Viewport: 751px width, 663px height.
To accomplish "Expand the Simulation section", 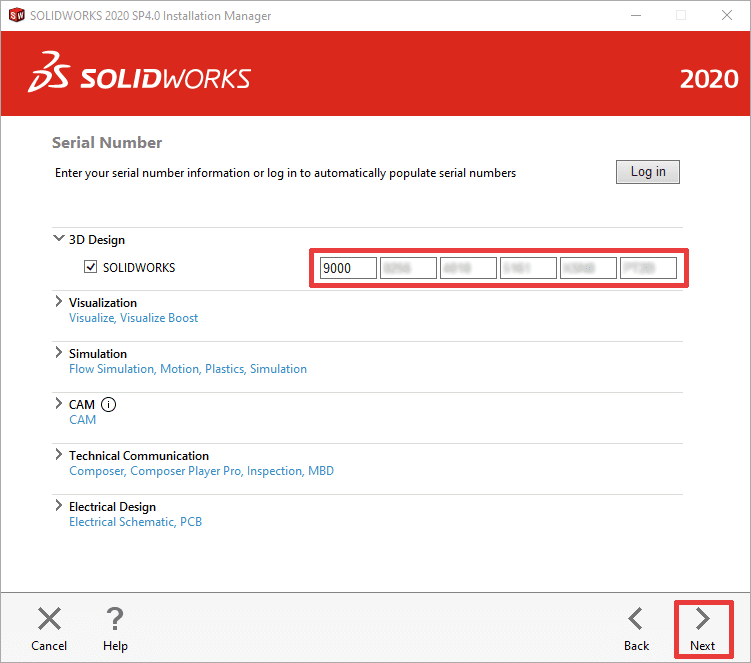I will click(58, 352).
